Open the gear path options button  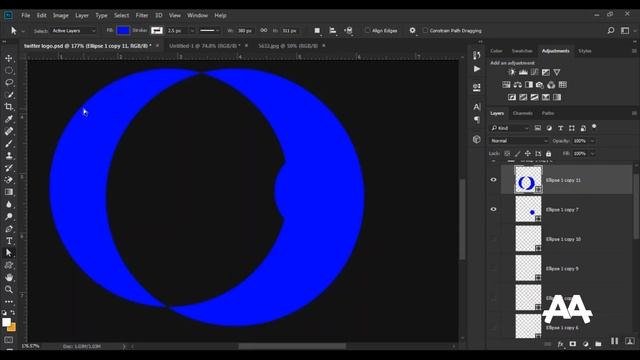[x=412, y=30]
